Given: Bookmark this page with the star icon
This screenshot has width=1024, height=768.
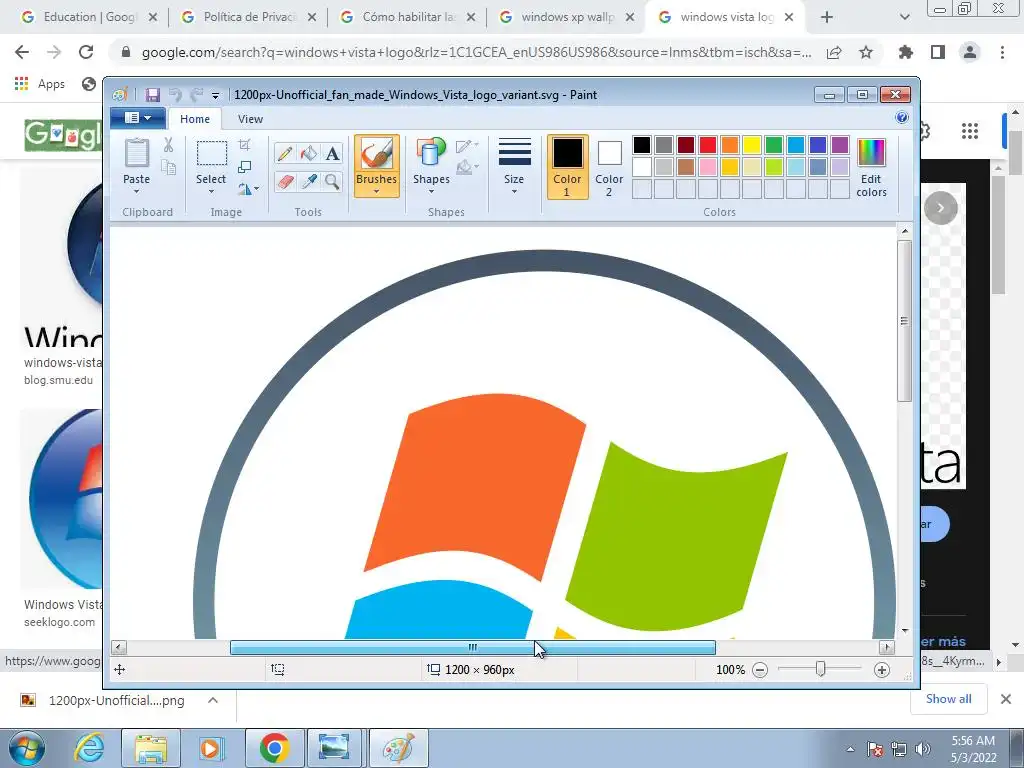Looking at the screenshot, I should (866, 52).
